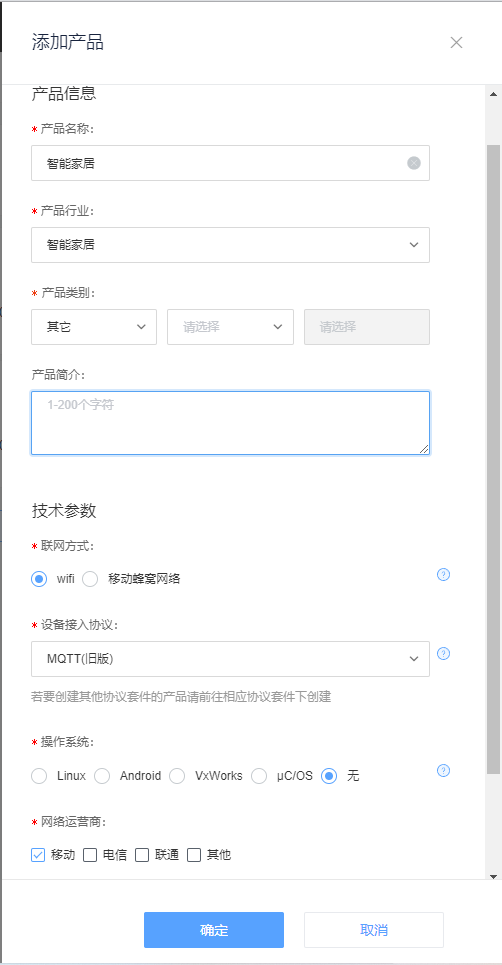Screen dimensions: 502x965
Task: Check the 联通 operator checkbox
Action: [142, 855]
